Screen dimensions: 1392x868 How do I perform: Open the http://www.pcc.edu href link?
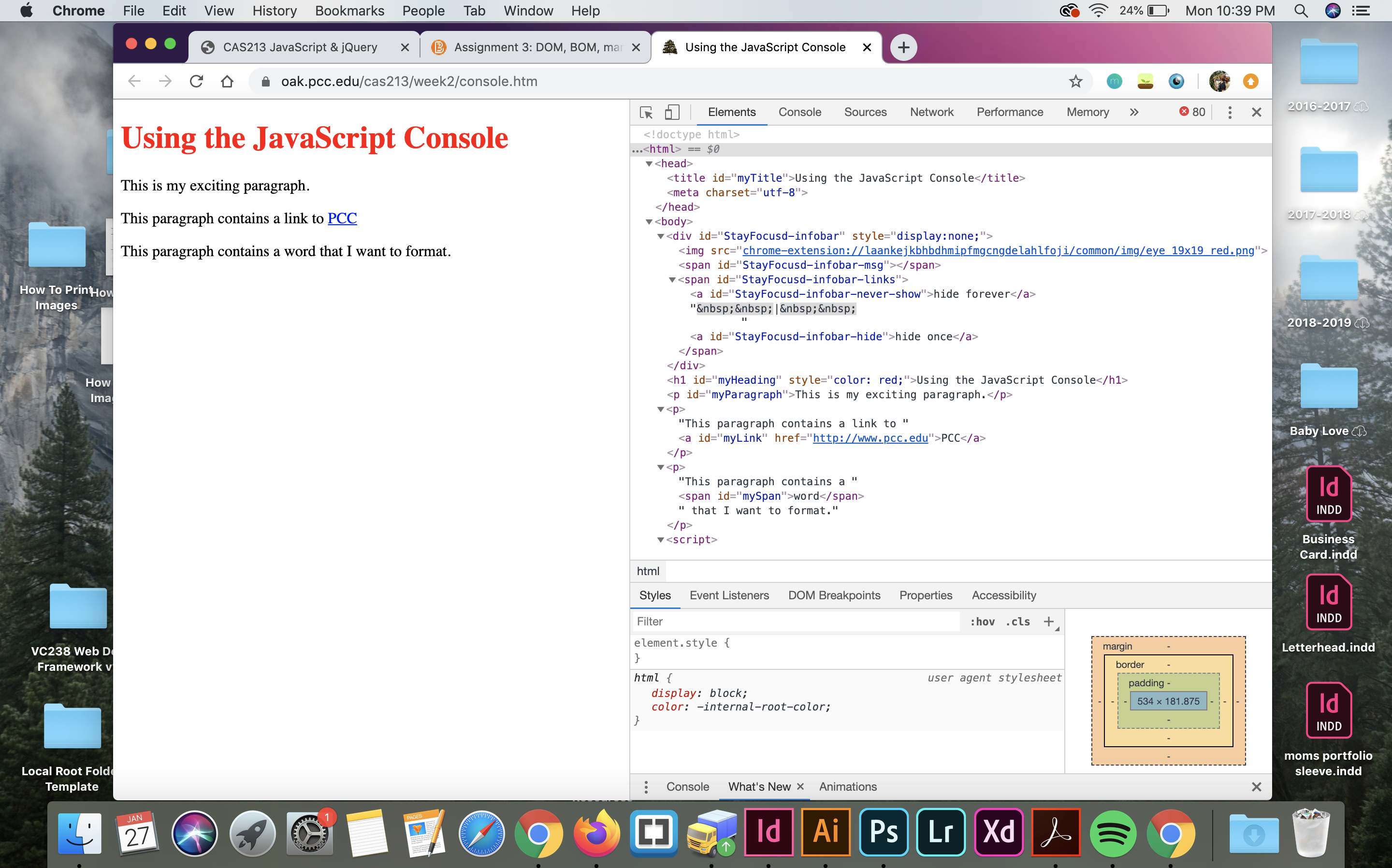870,439
